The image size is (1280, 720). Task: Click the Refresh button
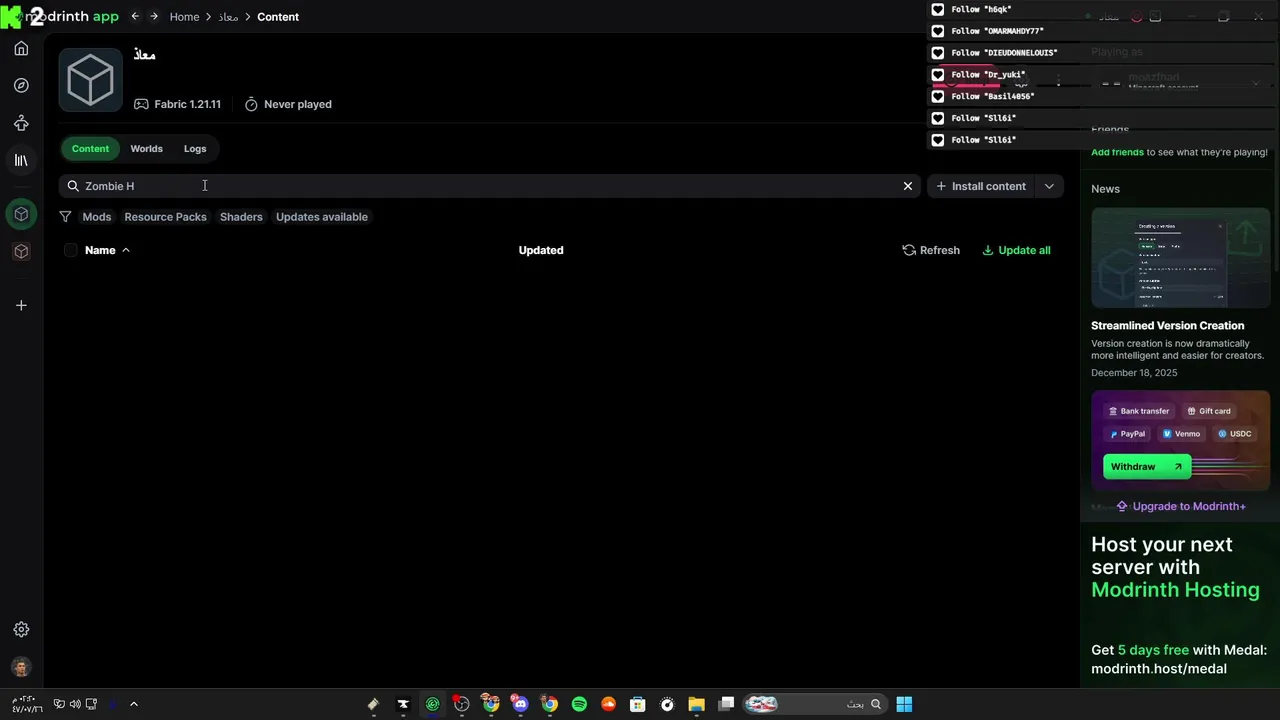(x=931, y=250)
